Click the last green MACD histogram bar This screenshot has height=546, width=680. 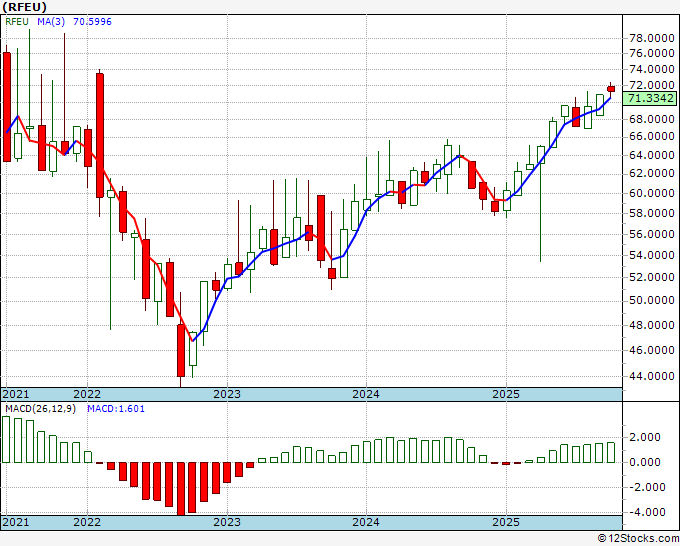coord(611,452)
